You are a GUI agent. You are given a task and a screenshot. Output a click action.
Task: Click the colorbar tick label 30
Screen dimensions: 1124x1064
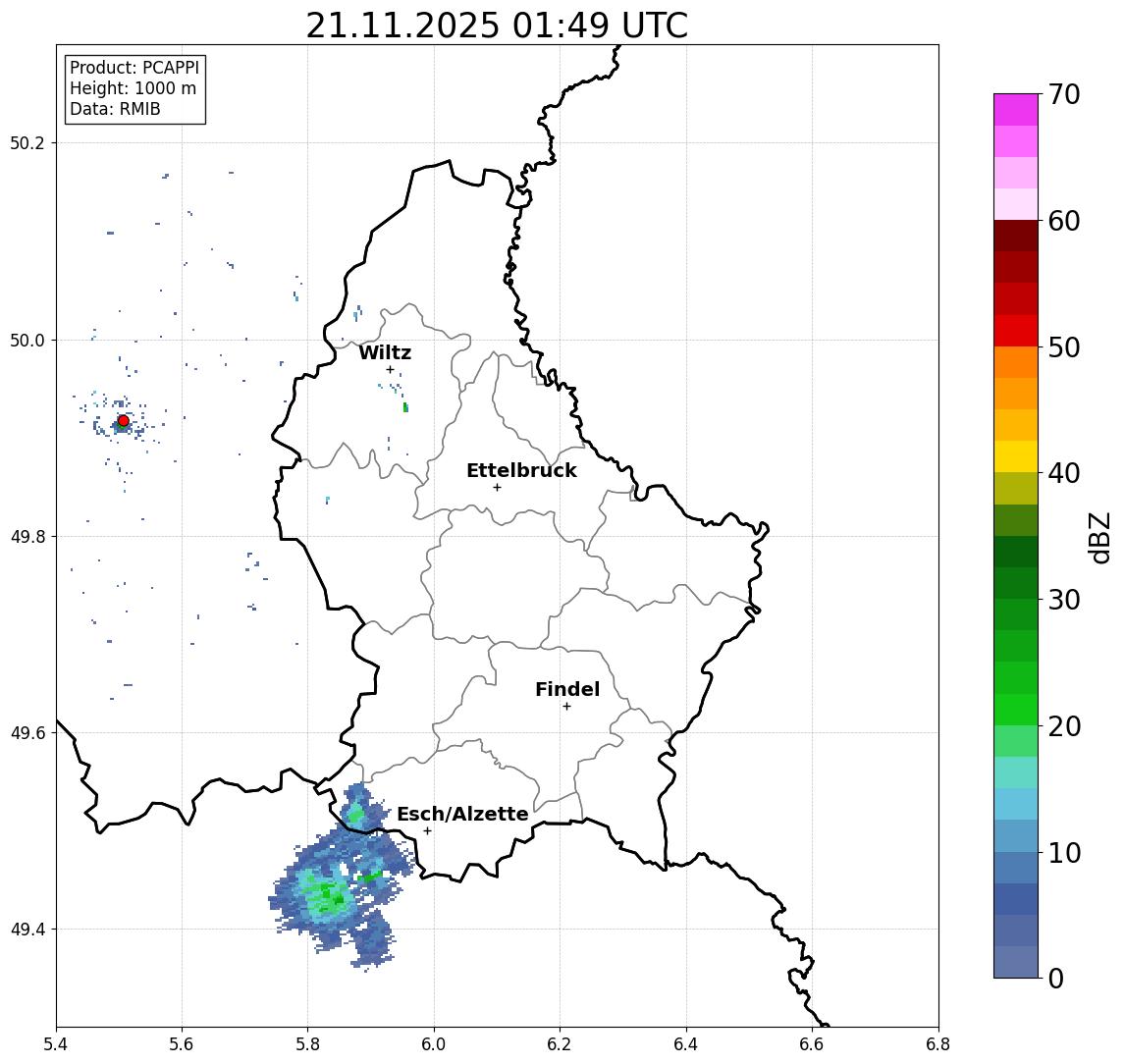tap(1063, 600)
